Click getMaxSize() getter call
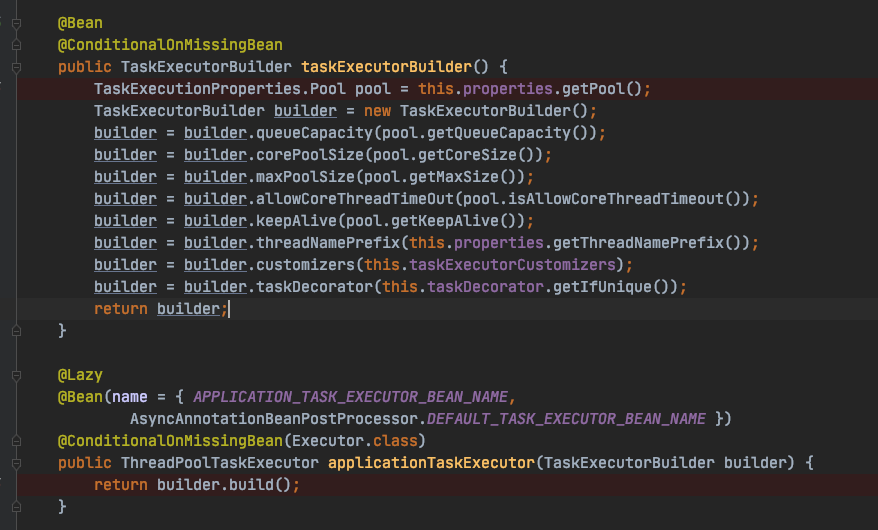The height and width of the screenshot is (530, 878). point(463,177)
